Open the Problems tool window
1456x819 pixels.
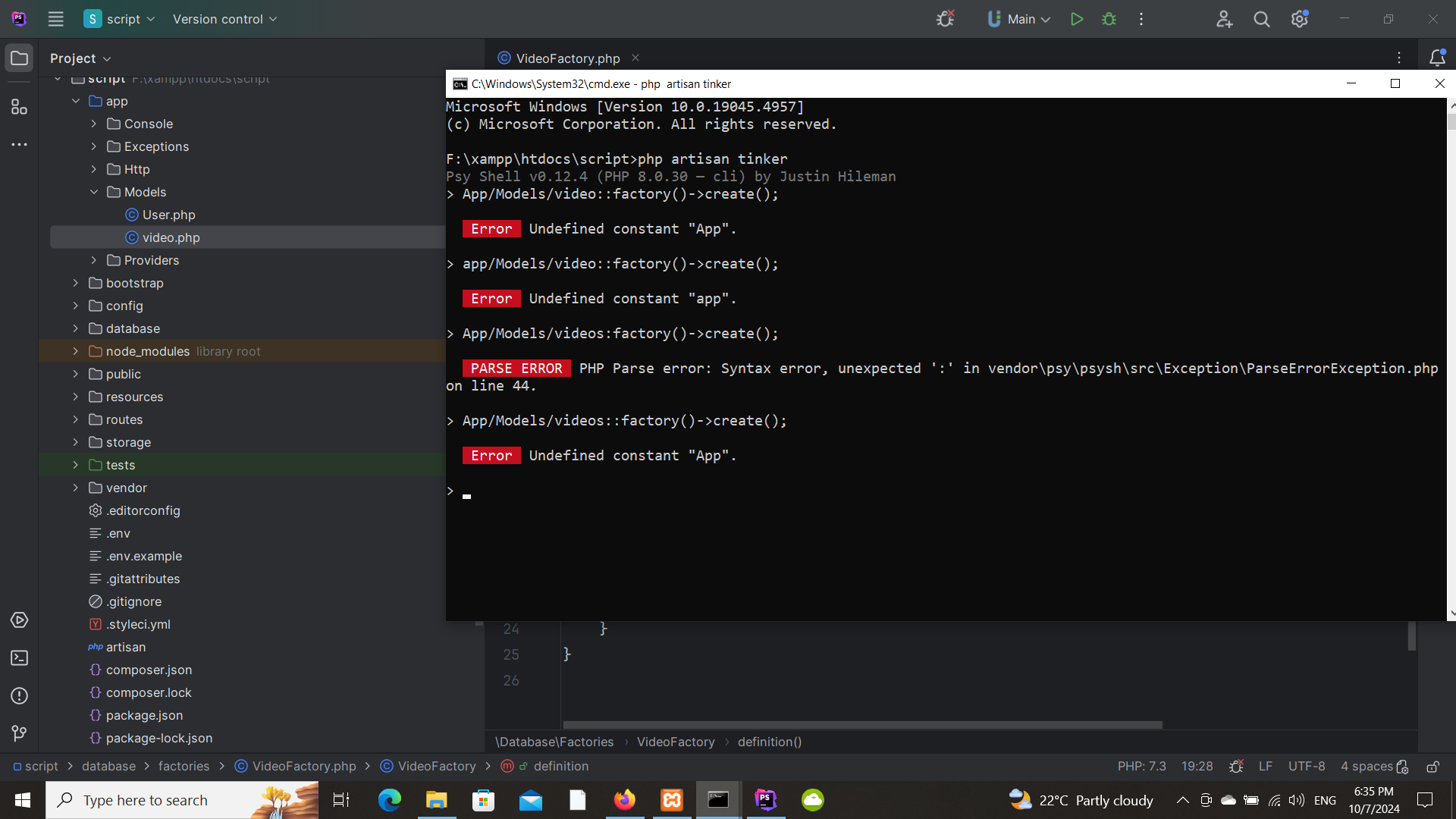coord(19,696)
